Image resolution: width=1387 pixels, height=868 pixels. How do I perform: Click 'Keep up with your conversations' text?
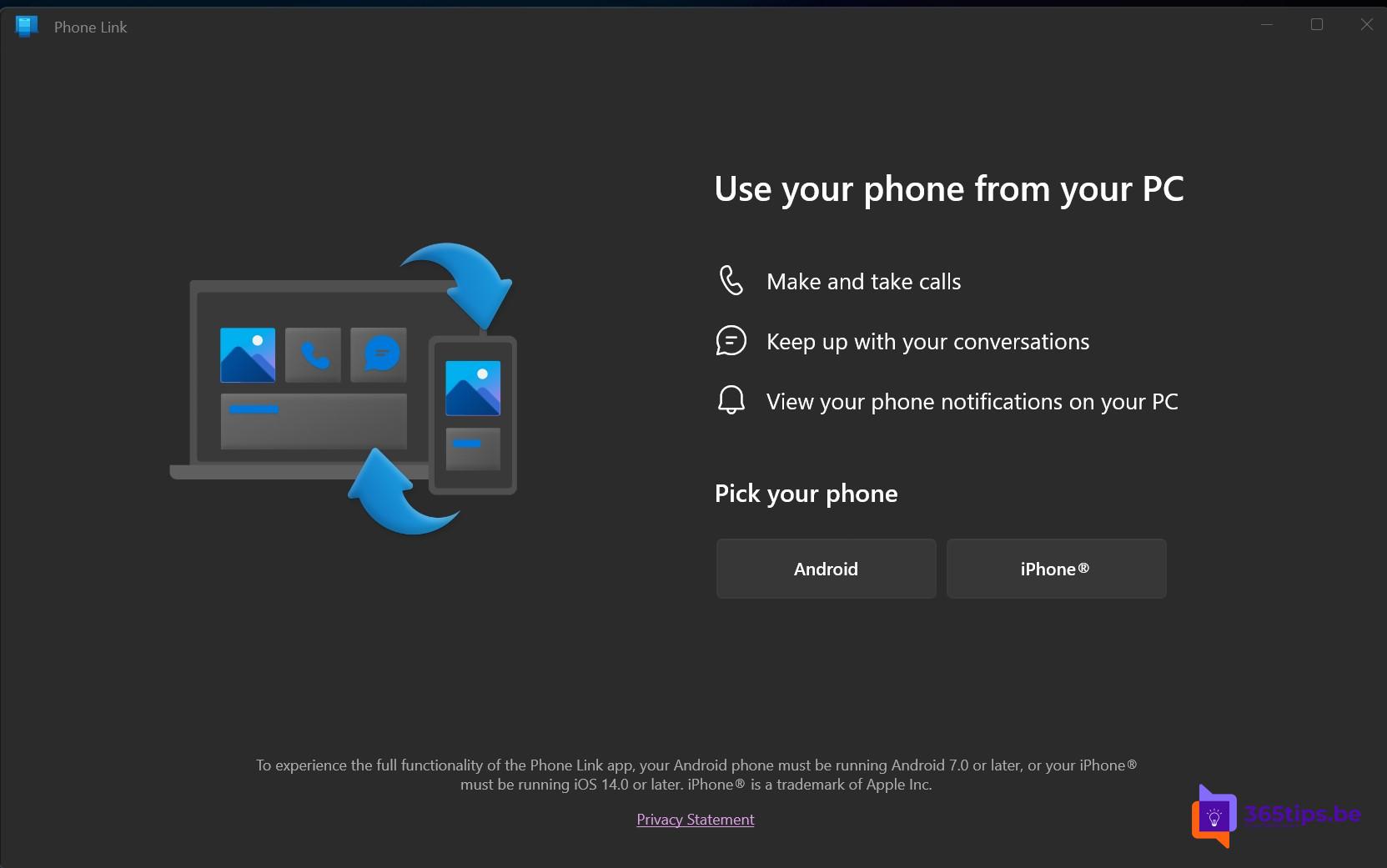(927, 342)
